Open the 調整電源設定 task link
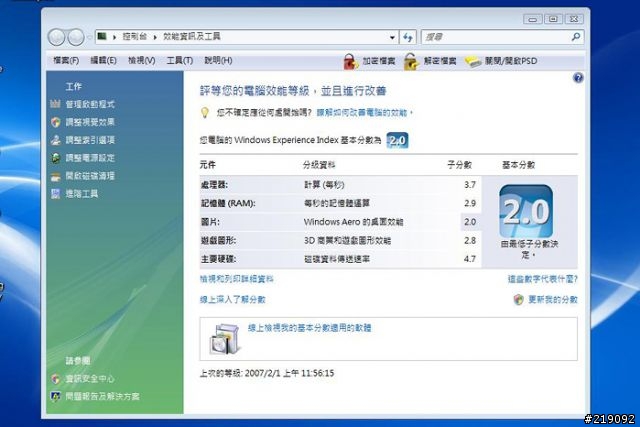This screenshot has height=427, width=640. point(90,158)
